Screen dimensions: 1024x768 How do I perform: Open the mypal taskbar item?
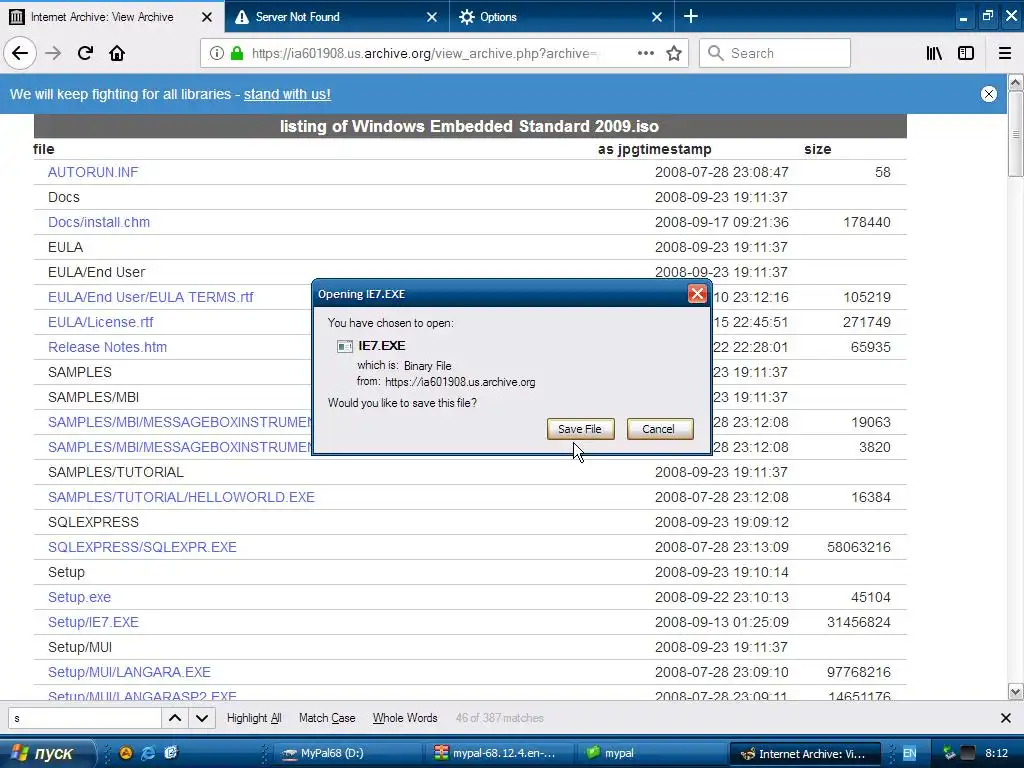[x=651, y=754]
